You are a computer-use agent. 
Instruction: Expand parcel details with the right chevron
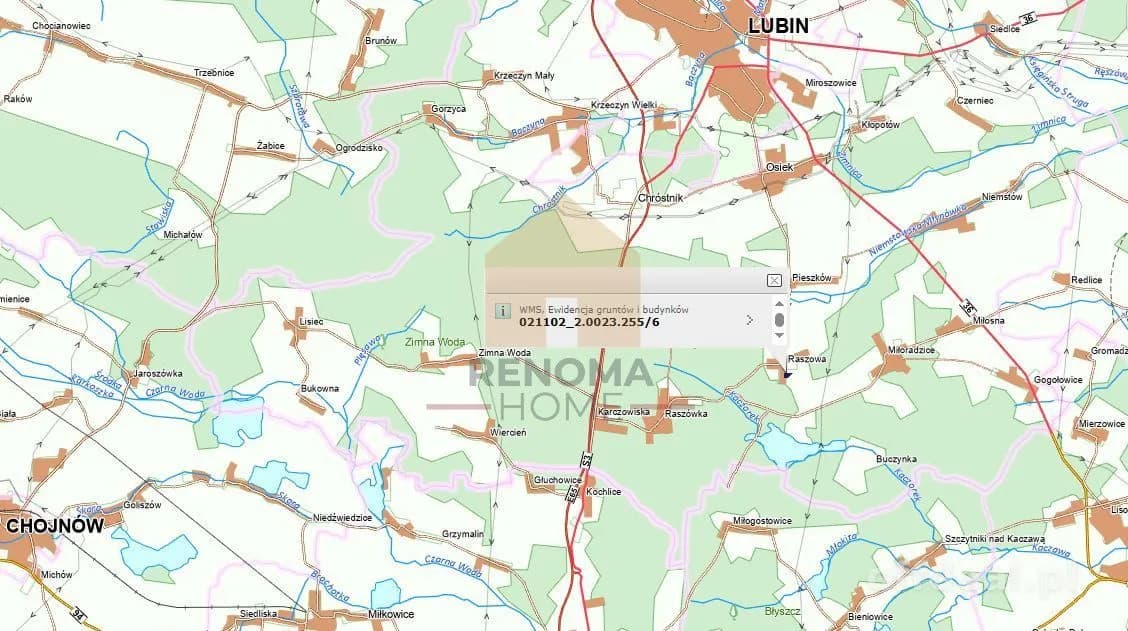click(x=750, y=319)
